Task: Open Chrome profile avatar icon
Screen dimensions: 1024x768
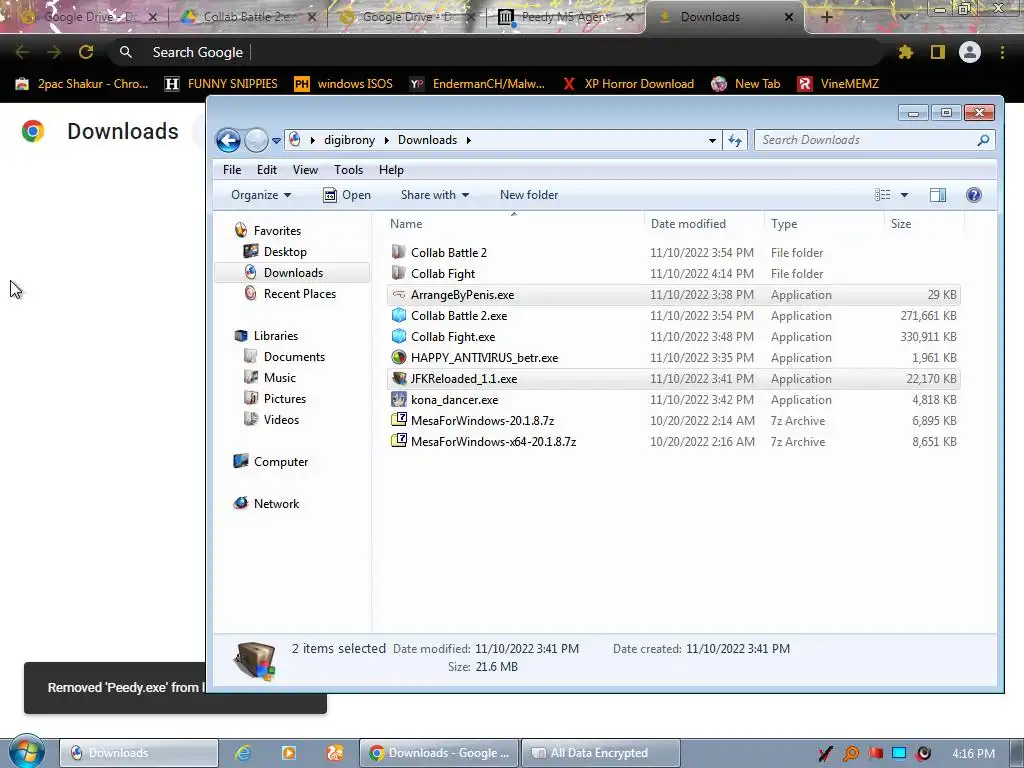Action: pyautogui.click(x=970, y=52)
